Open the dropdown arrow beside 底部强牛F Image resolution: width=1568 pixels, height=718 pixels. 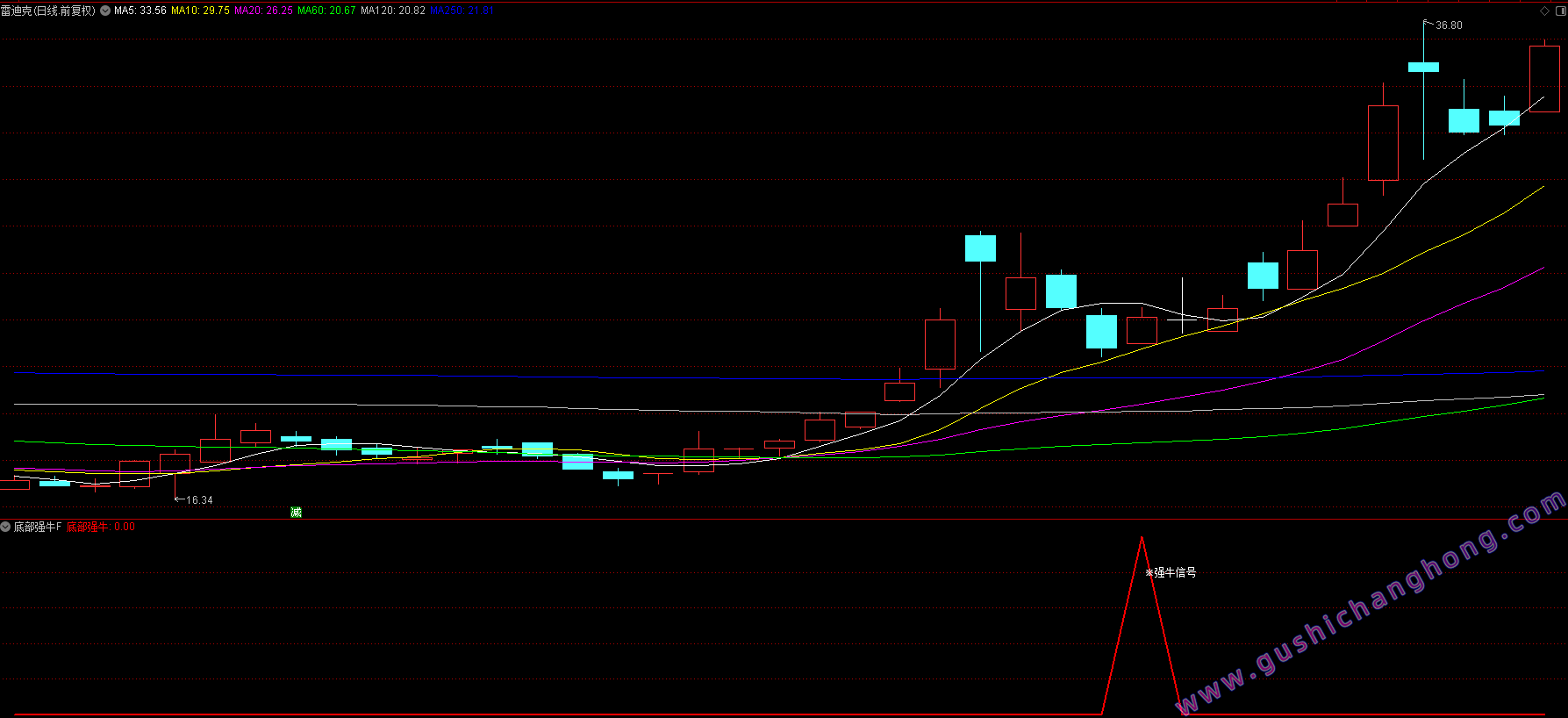tap(5, 527)
